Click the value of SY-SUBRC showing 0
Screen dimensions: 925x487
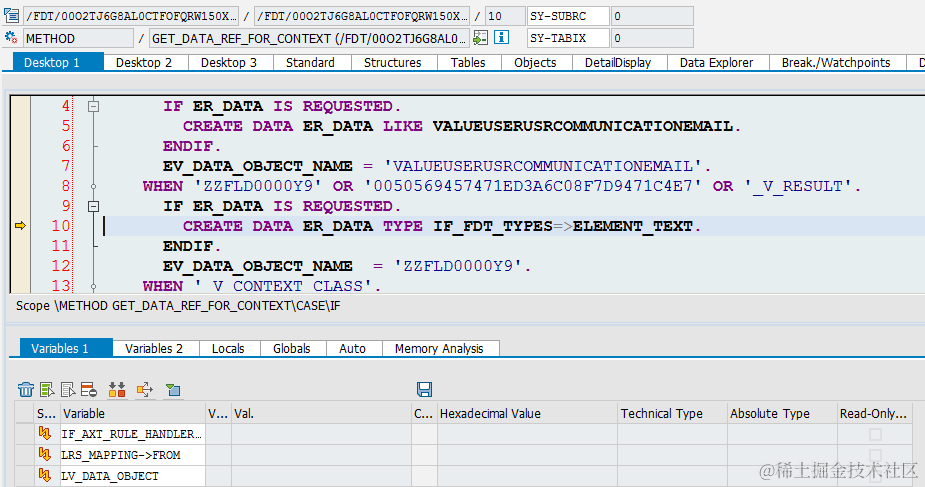pyautogui.click(x=652, y=16)
